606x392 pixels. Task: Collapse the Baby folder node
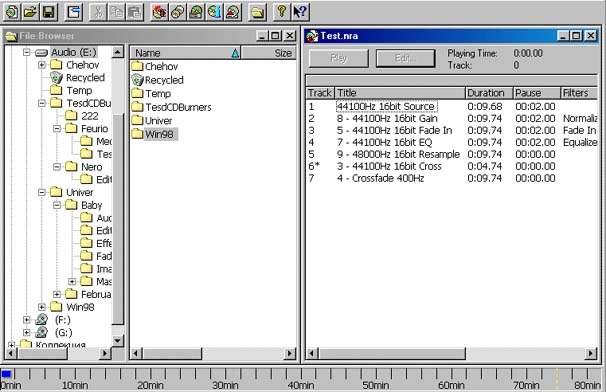(x=57, y=205)
